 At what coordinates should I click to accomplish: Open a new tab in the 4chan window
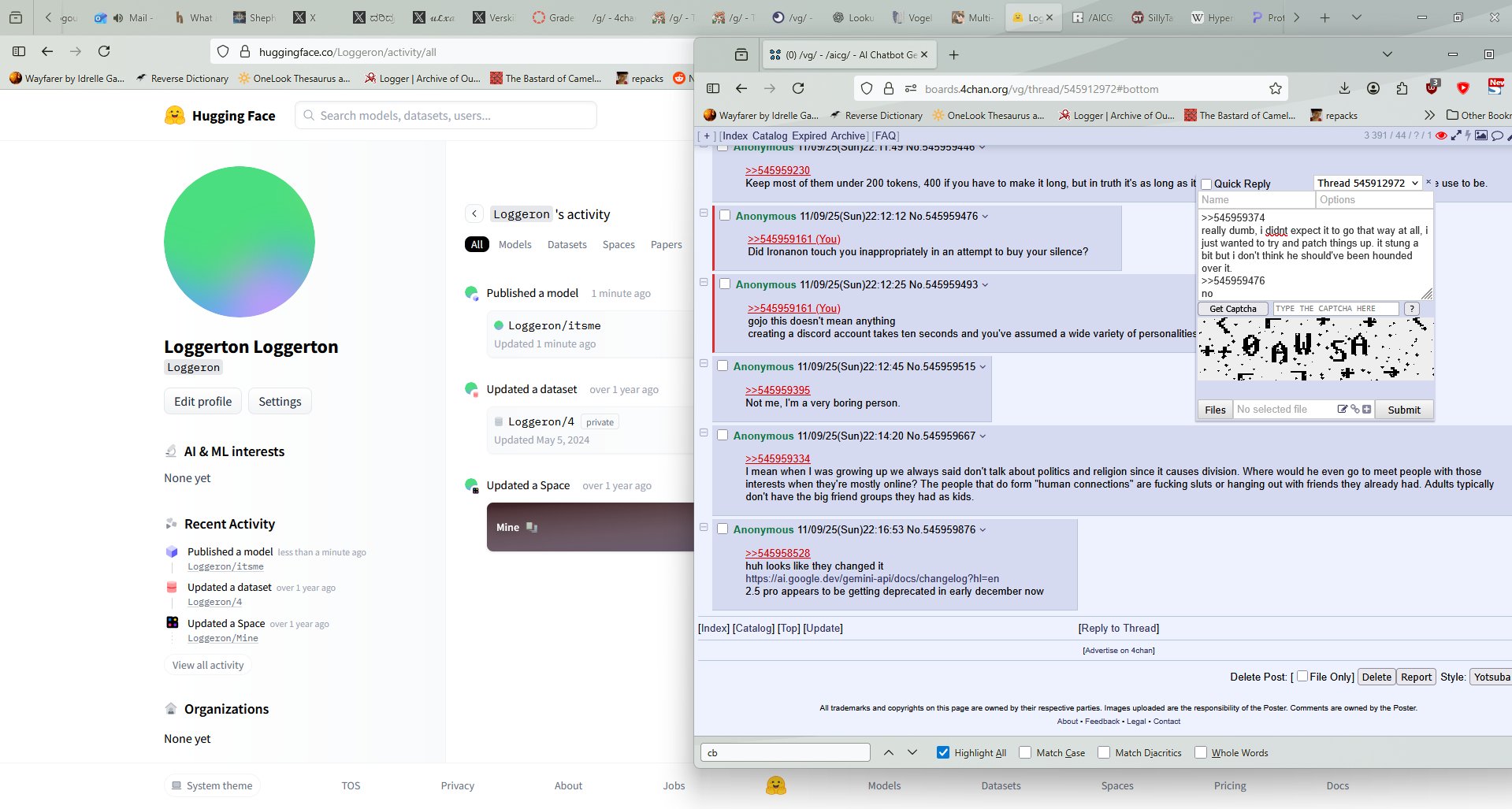954,54
